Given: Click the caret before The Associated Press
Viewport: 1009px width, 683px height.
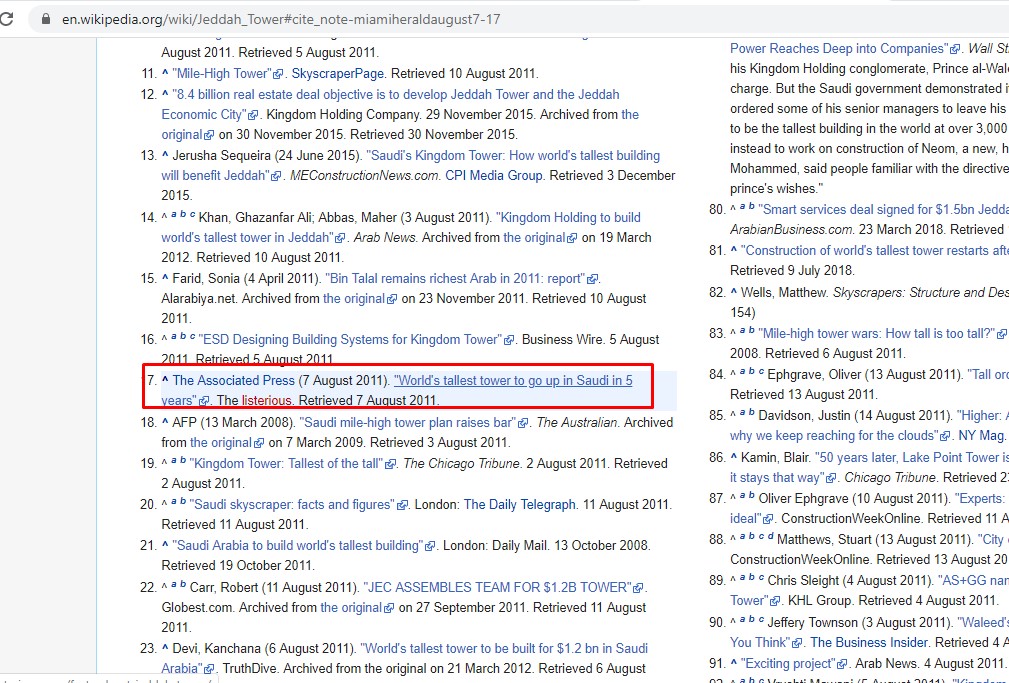Looking at the screenshot, I should pos(165,380).
